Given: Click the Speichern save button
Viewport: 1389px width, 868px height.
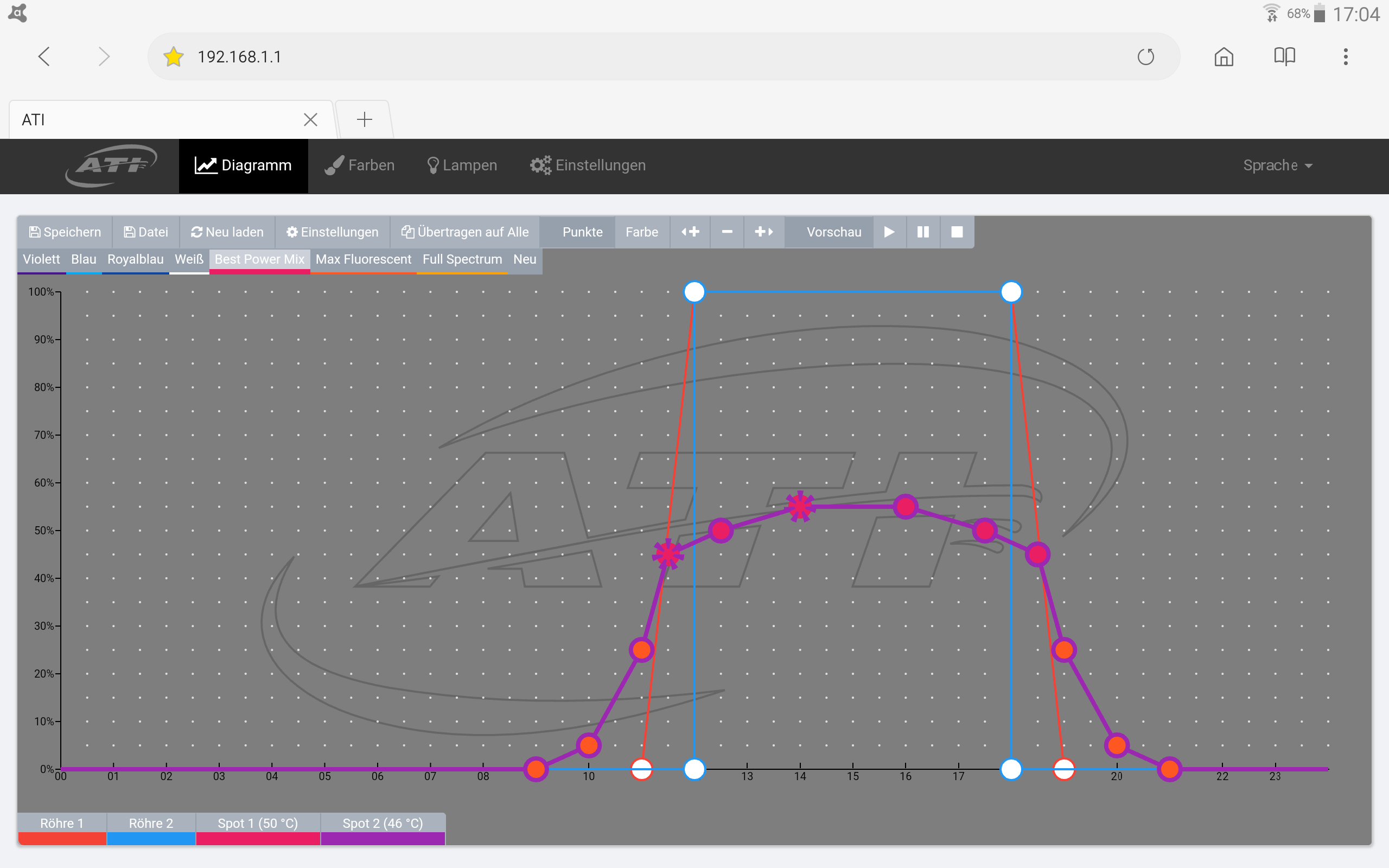Looking at the screenshot, I should [x=65, y=232].
